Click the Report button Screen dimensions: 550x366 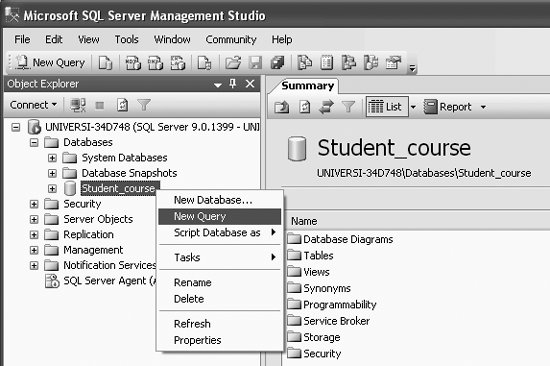point(447,107)
